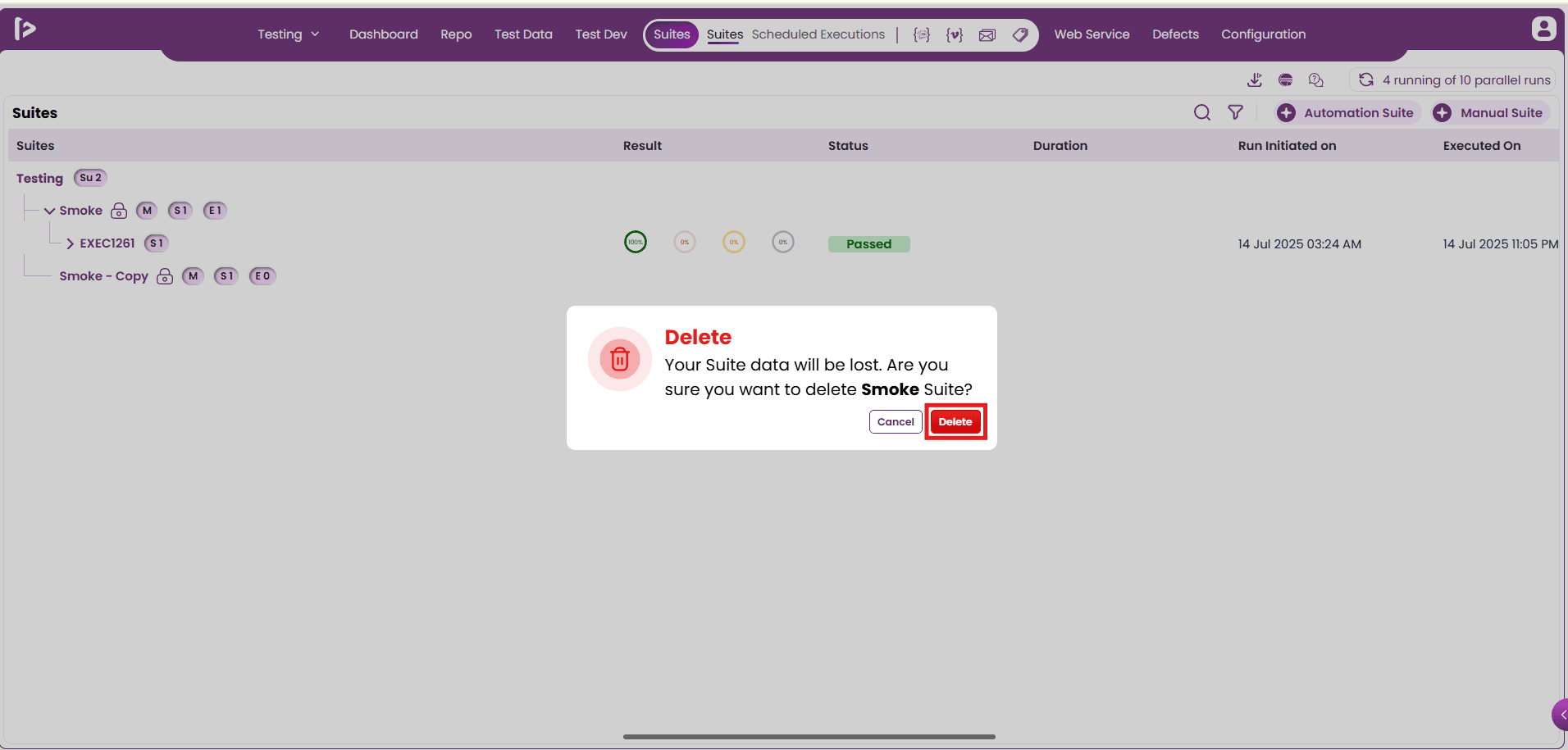1568x750 pixels.
Task: Cancel the delete confirmation dialog
Action: [896, 422]
